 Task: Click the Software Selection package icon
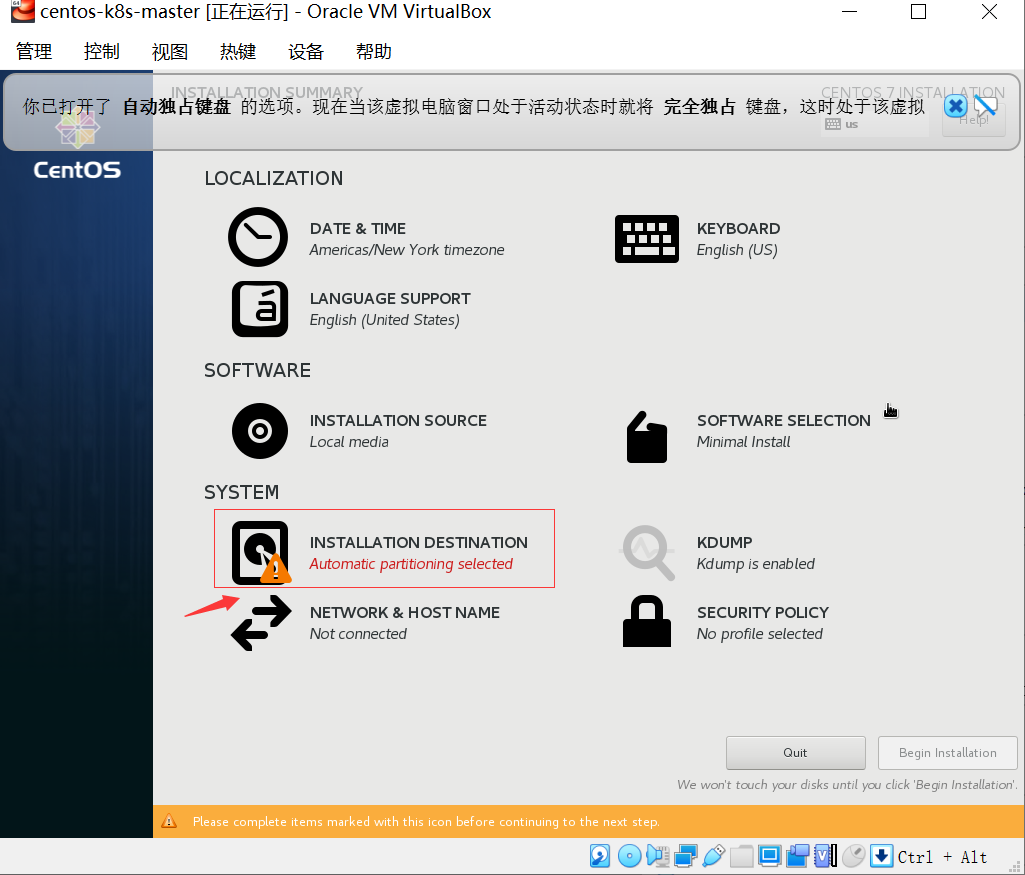(x=647, y=437)
